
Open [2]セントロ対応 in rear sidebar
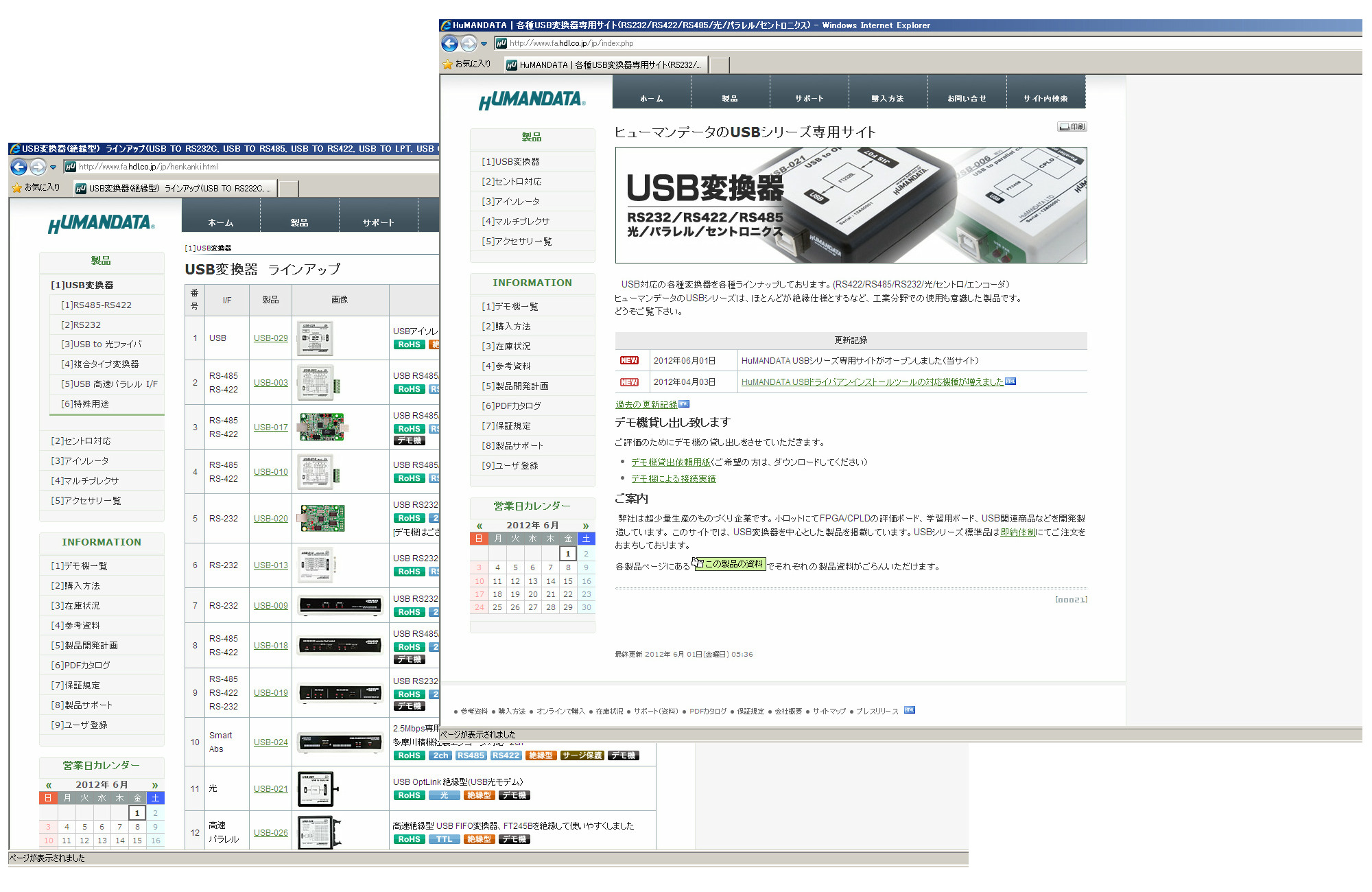click(x=80, y=441)
